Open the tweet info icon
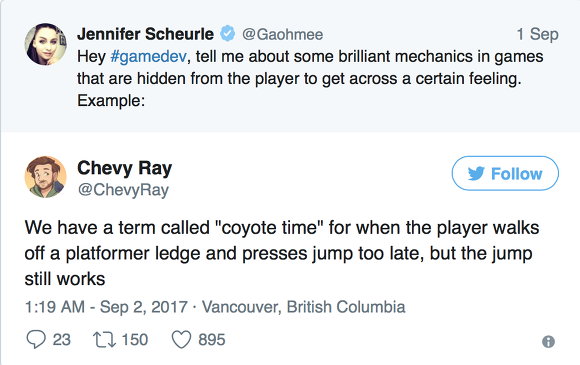Screen dimensions: 580x365 (548, 341)
